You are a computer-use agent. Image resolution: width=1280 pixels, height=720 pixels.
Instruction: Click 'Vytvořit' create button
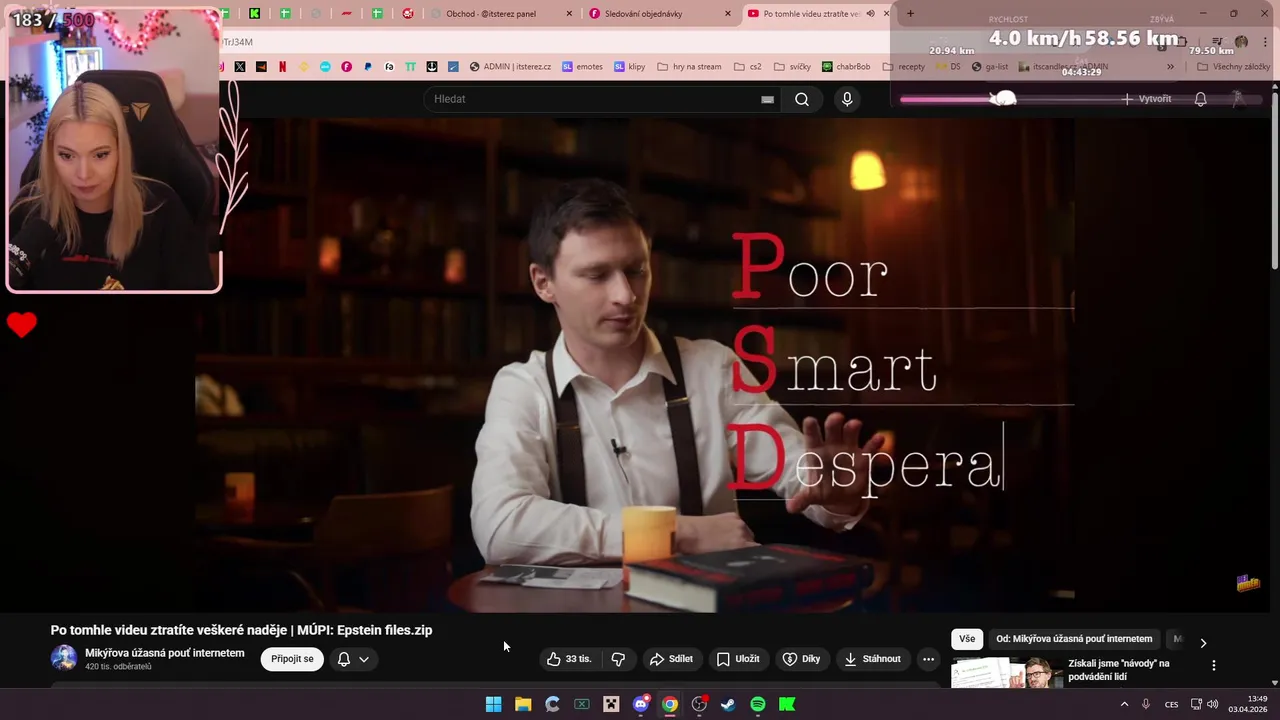coord(1146,99)
